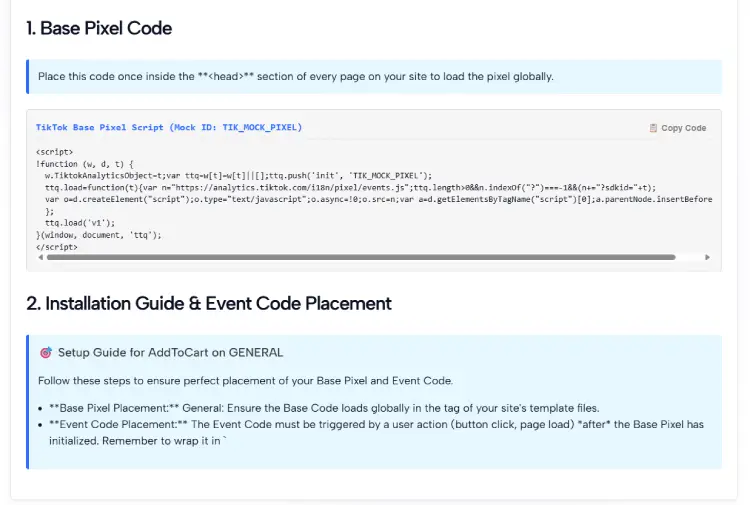Click the code block's right scroll arrow

pyautogui.click(x=707, y=257)
